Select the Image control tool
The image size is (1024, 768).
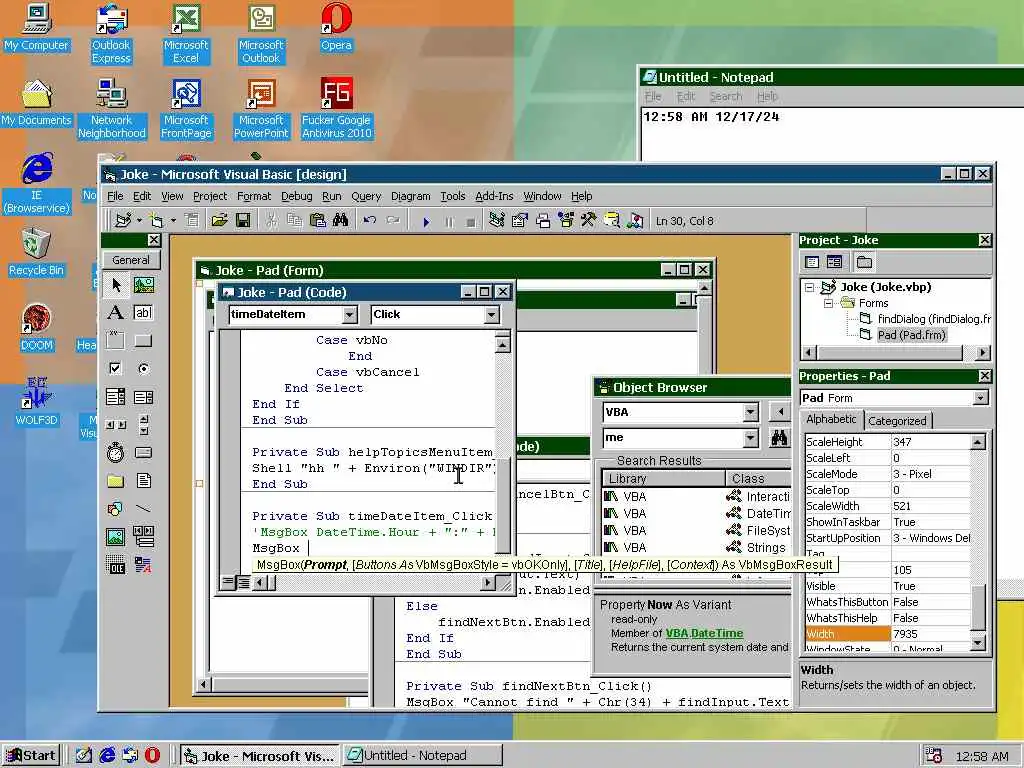click(x=116, y=536)
